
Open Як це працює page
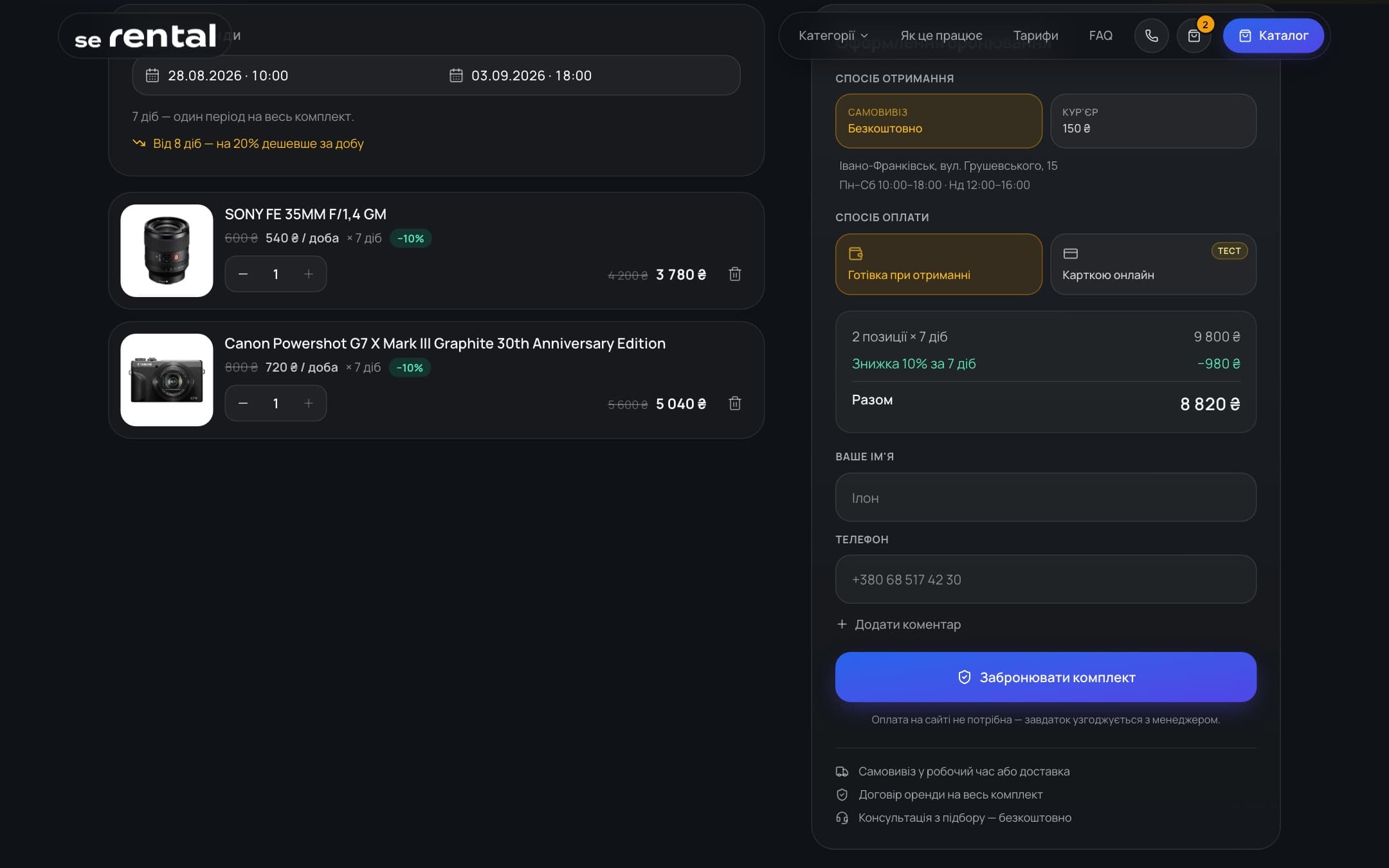941,35
